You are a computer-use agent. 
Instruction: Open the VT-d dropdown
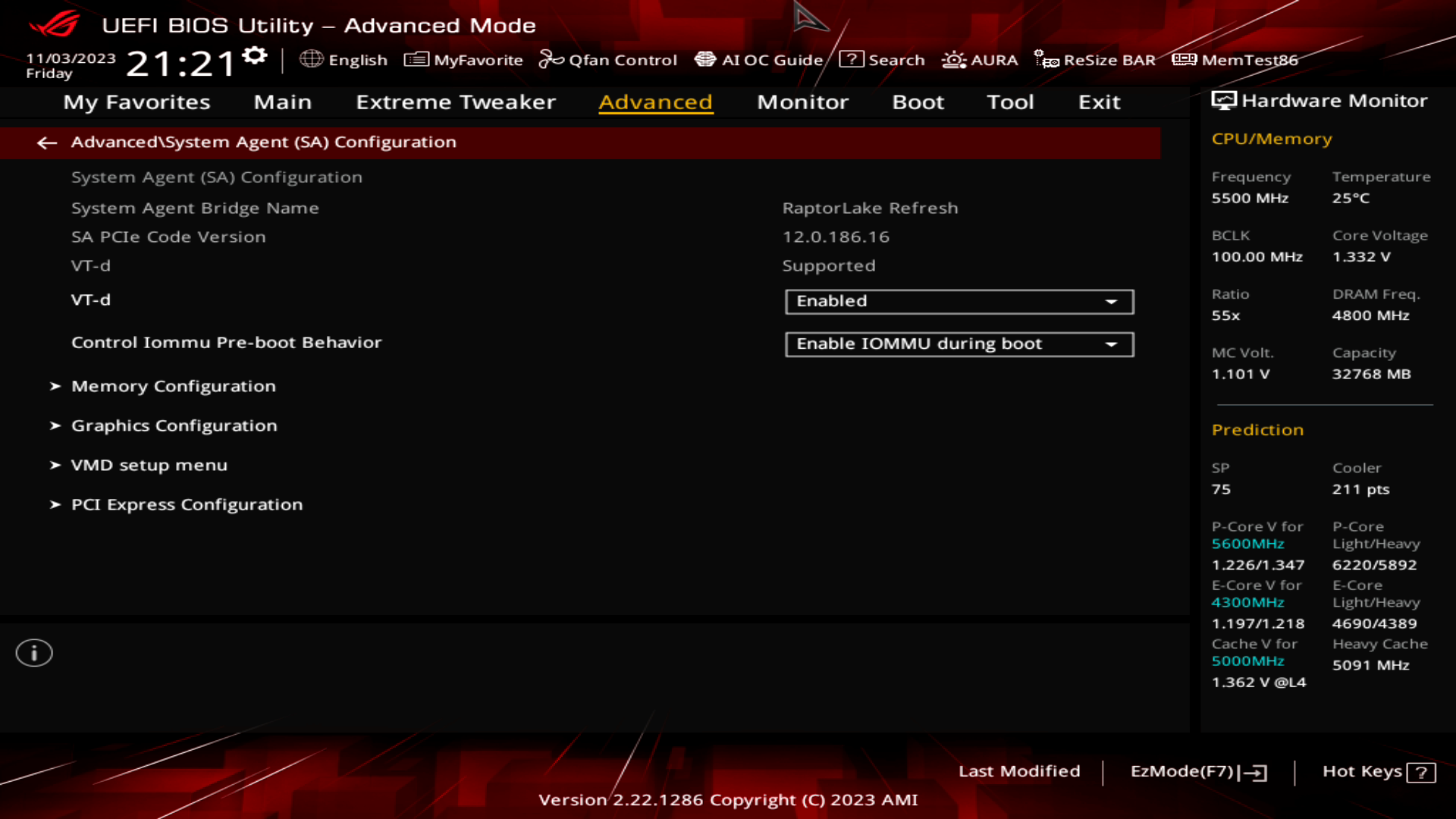(x=959, y=301)
